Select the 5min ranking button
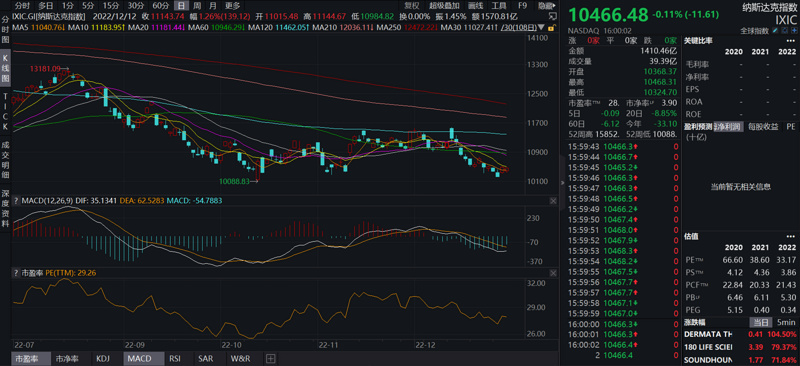 tap(787, 322)
